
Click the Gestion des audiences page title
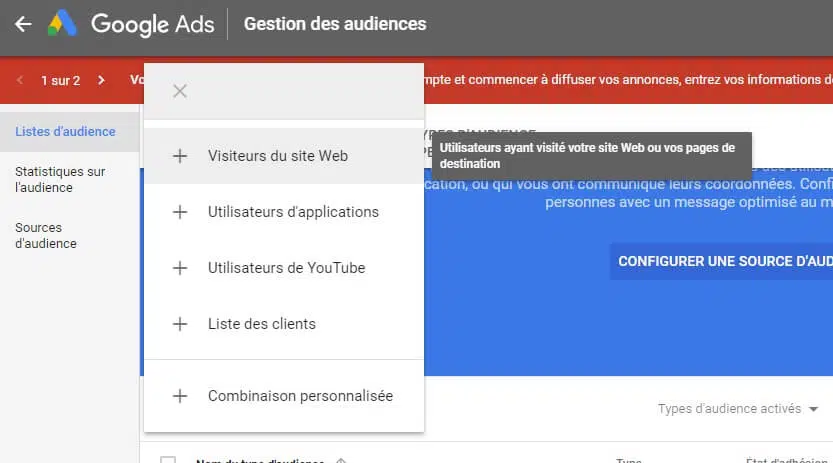334,24
